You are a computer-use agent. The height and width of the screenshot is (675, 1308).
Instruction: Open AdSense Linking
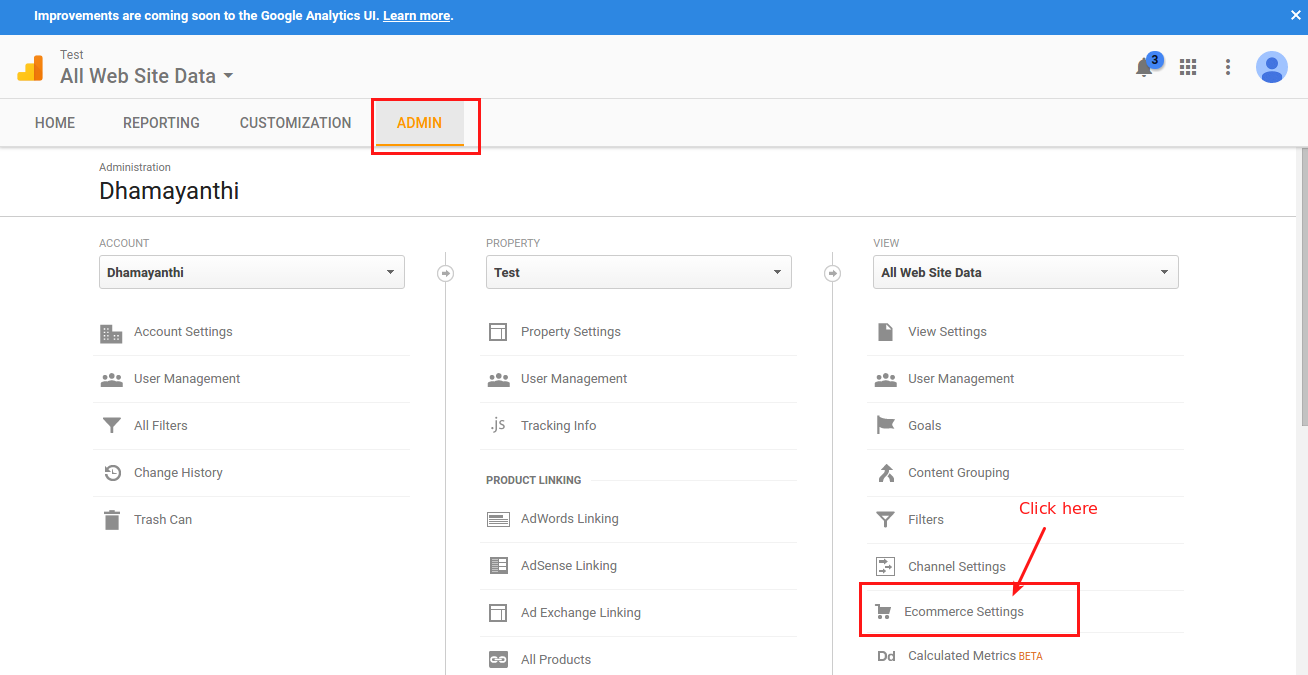[569, 566]
